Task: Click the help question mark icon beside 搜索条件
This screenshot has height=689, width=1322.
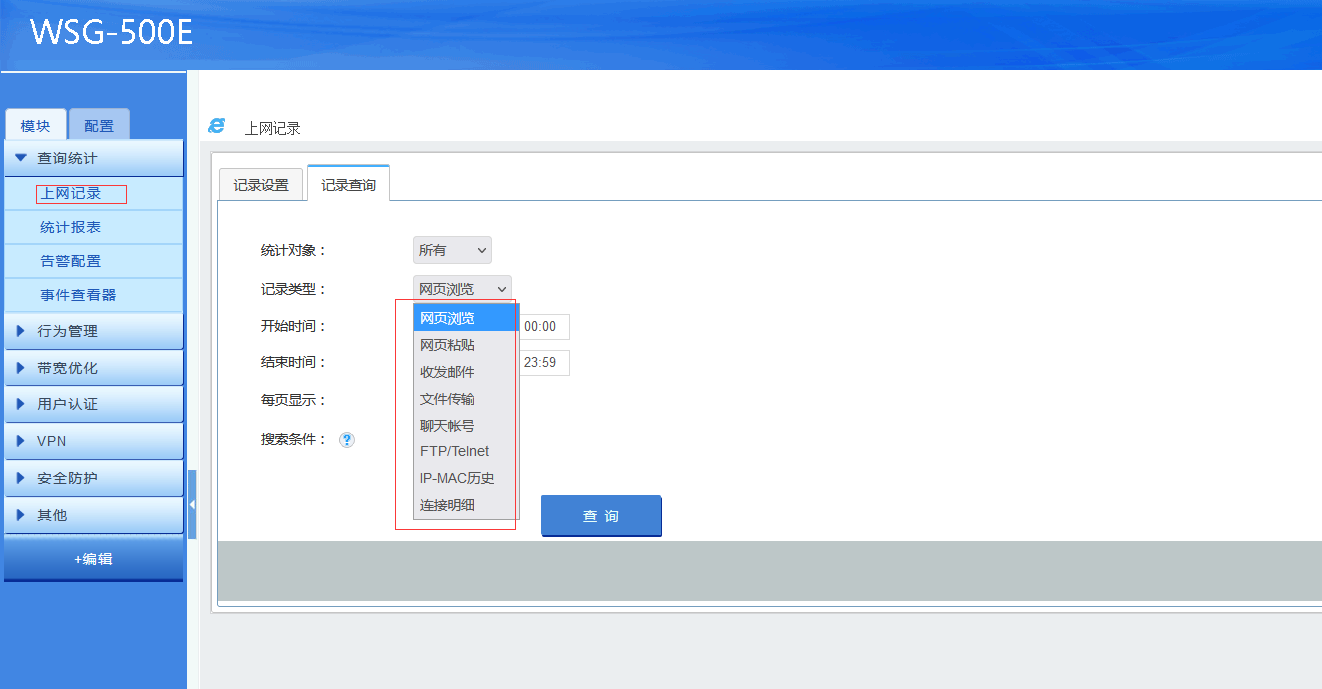Action: pos(347,440)
